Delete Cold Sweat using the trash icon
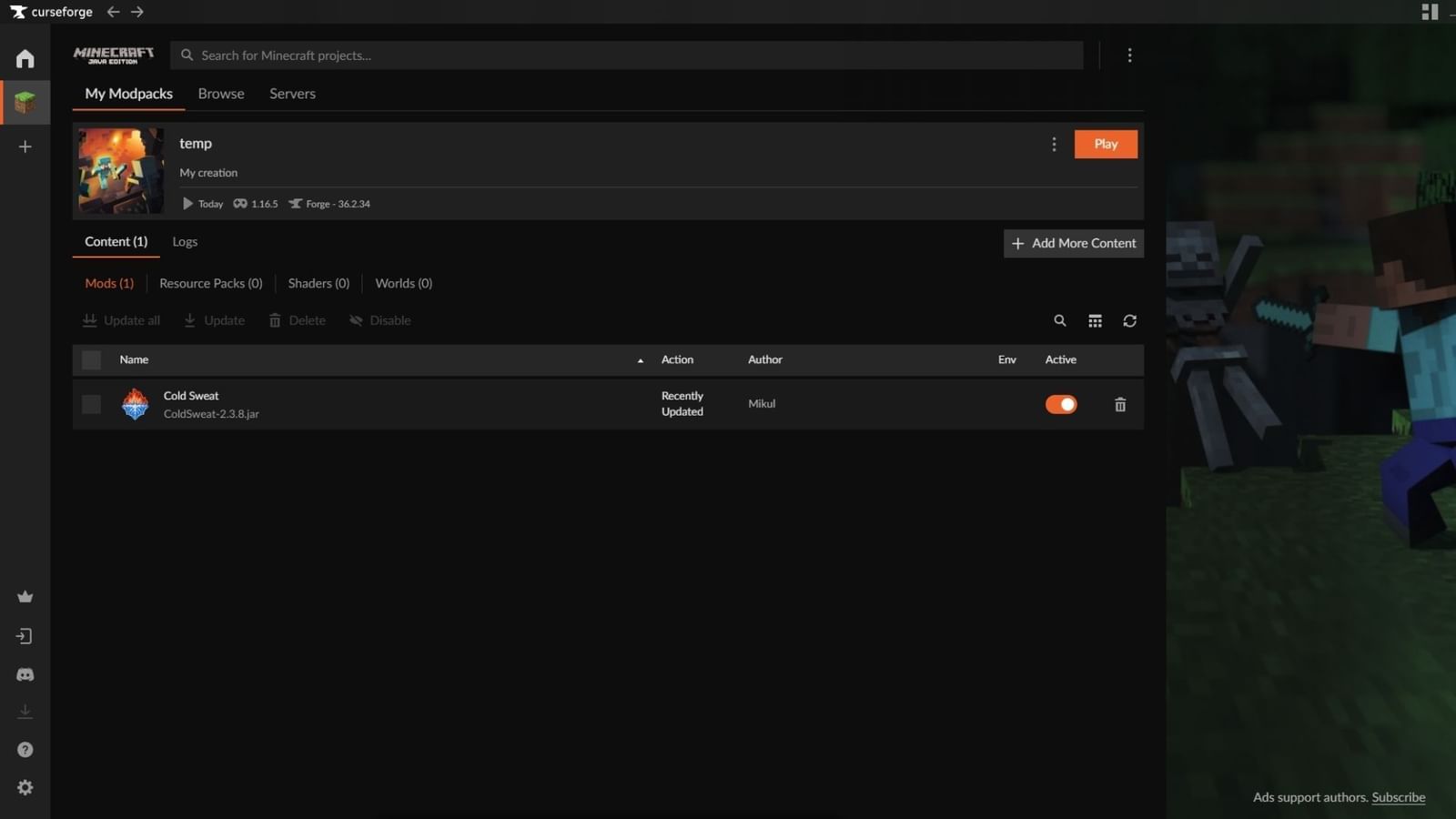1456x819 pixels. point(1120,405)
